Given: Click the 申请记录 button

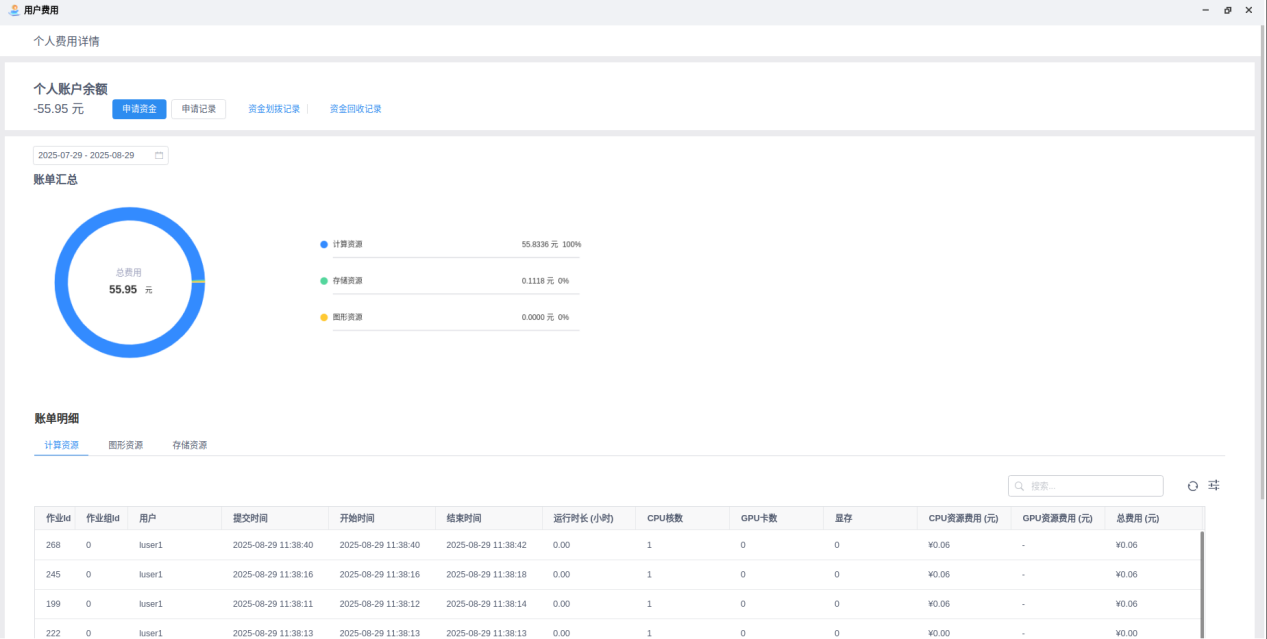Looking at the screenshot, I should 199,109.
